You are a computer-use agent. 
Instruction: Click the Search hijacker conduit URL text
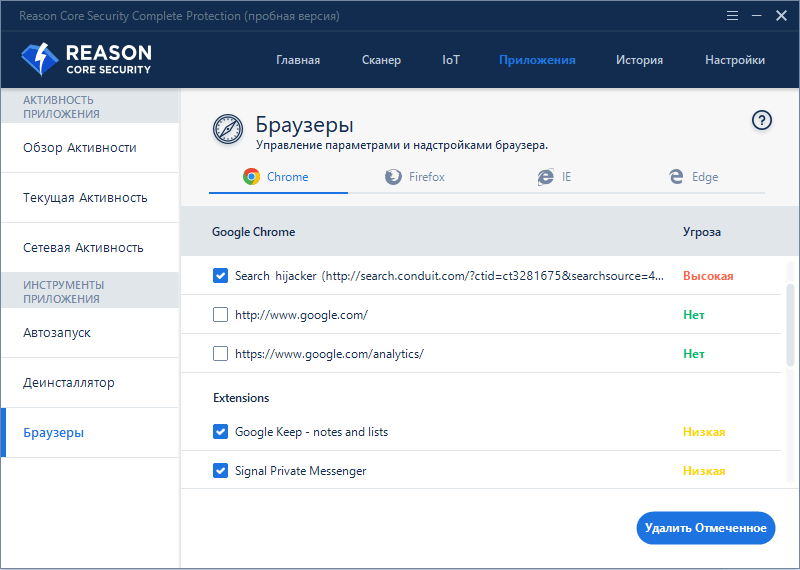point(449,276)
